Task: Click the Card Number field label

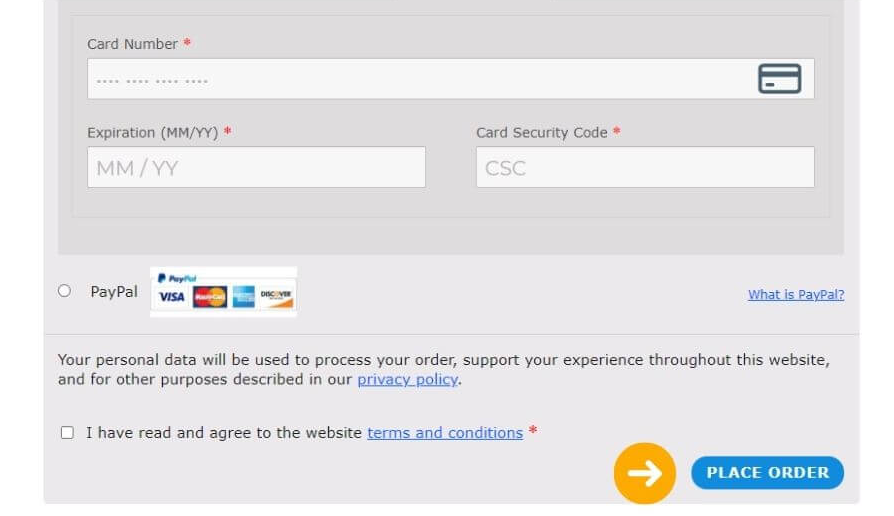Action: (132, 44)
